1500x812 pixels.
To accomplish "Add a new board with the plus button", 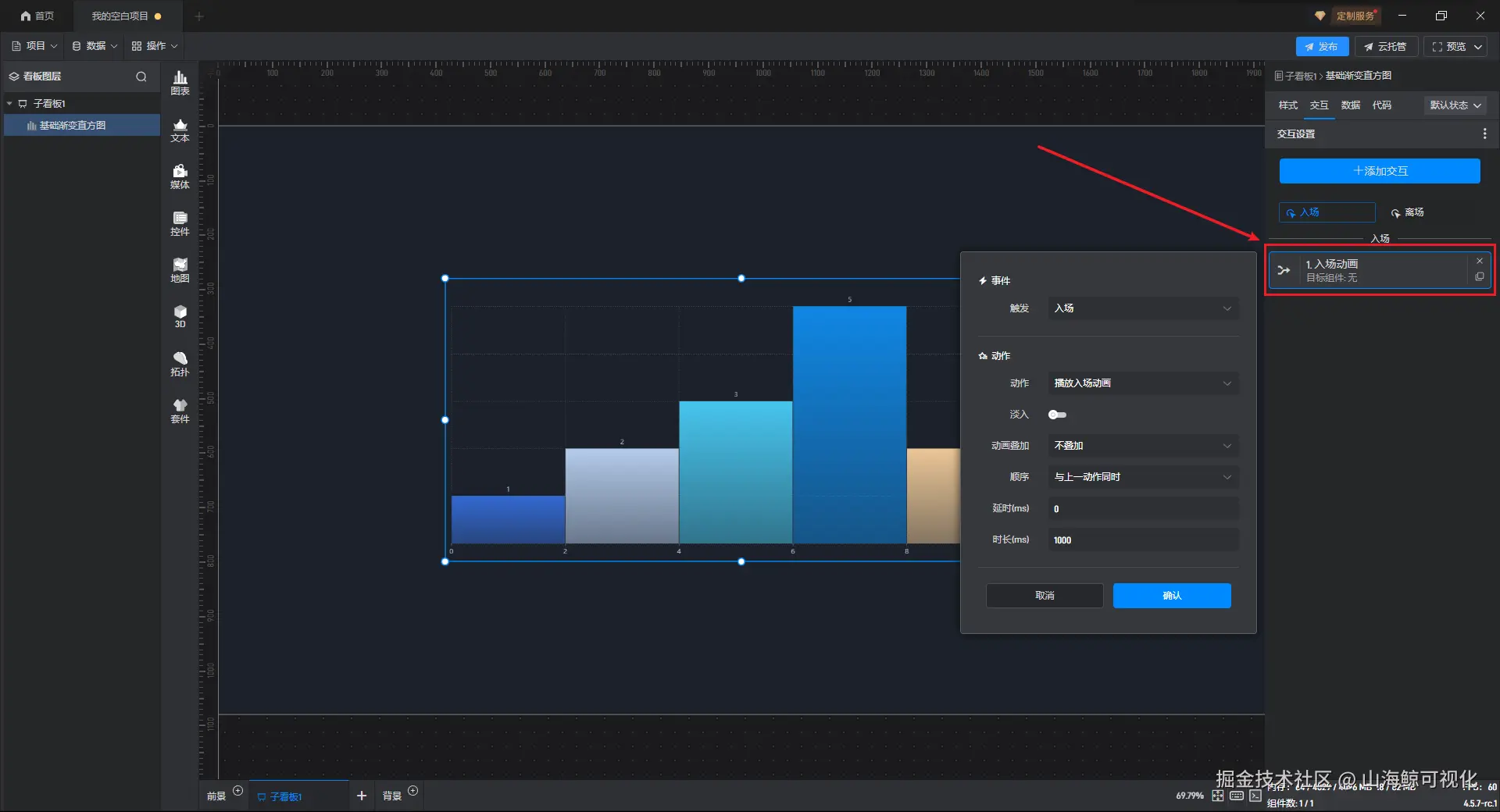I will (361, 796).
